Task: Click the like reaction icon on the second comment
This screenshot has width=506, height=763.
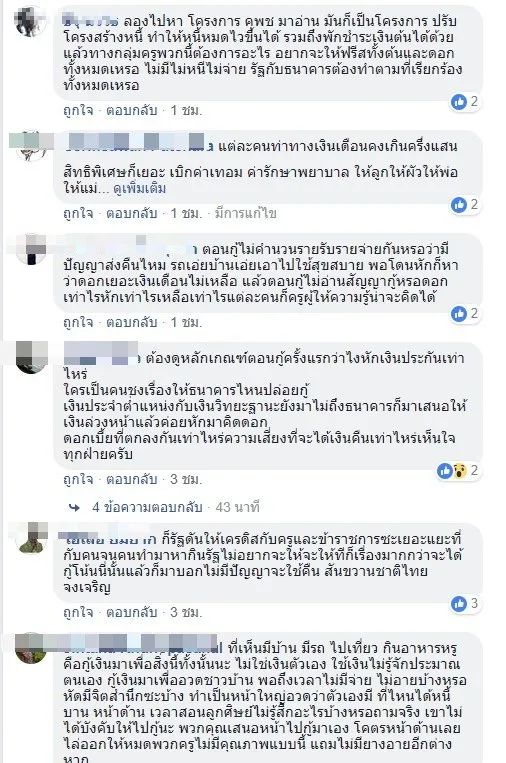Action: (458, 205)
